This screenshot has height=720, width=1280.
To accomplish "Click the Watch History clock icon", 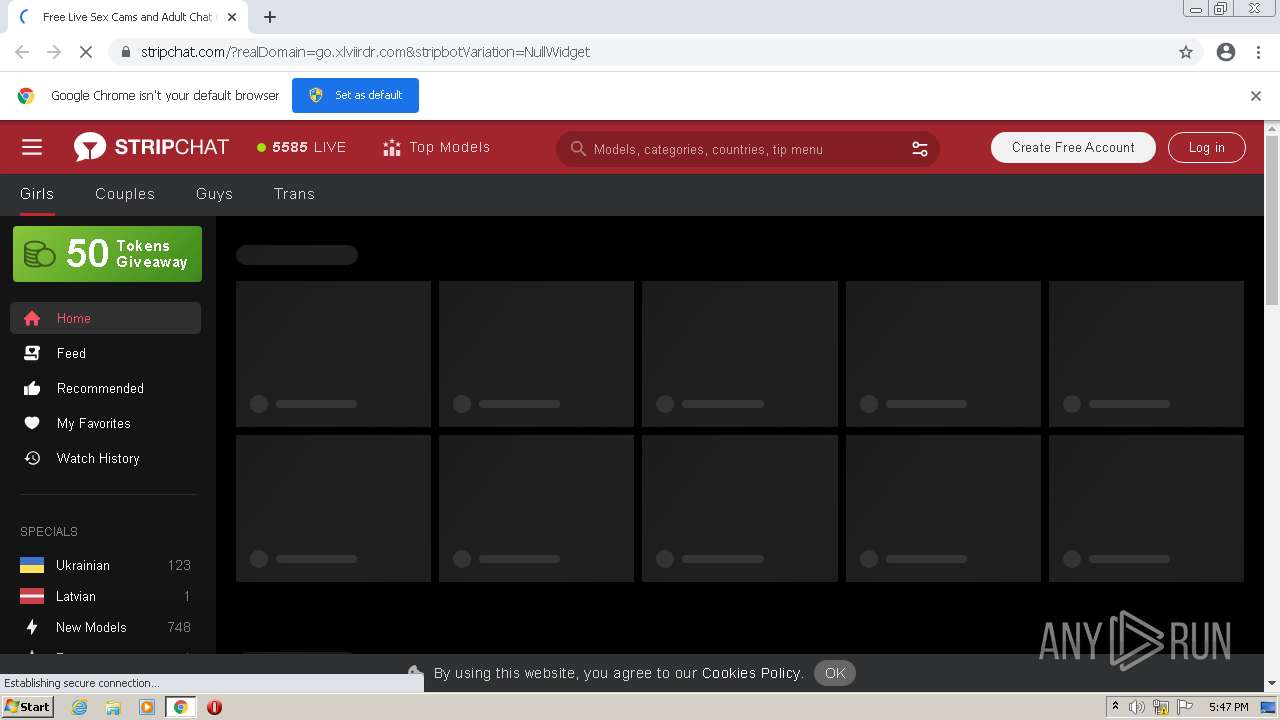I will click(32, 458).
